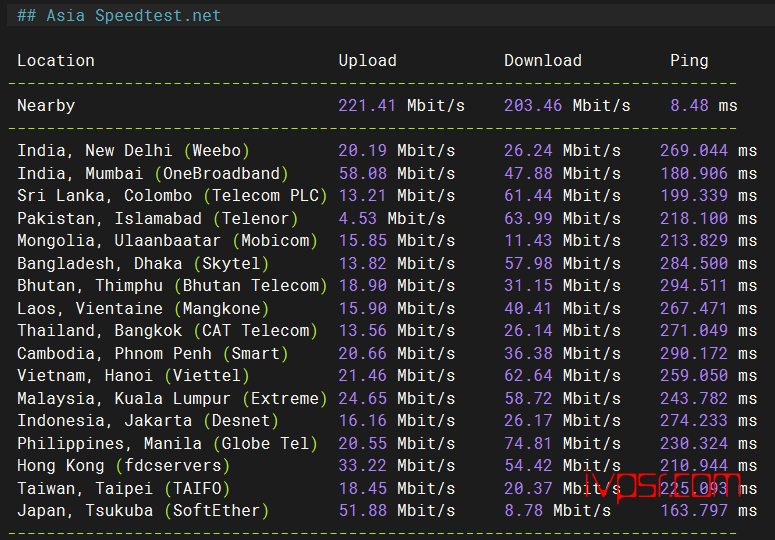Click 'India, New Delhi (Weebo)' row
775x540 pixels.
(x=133, y=151)
